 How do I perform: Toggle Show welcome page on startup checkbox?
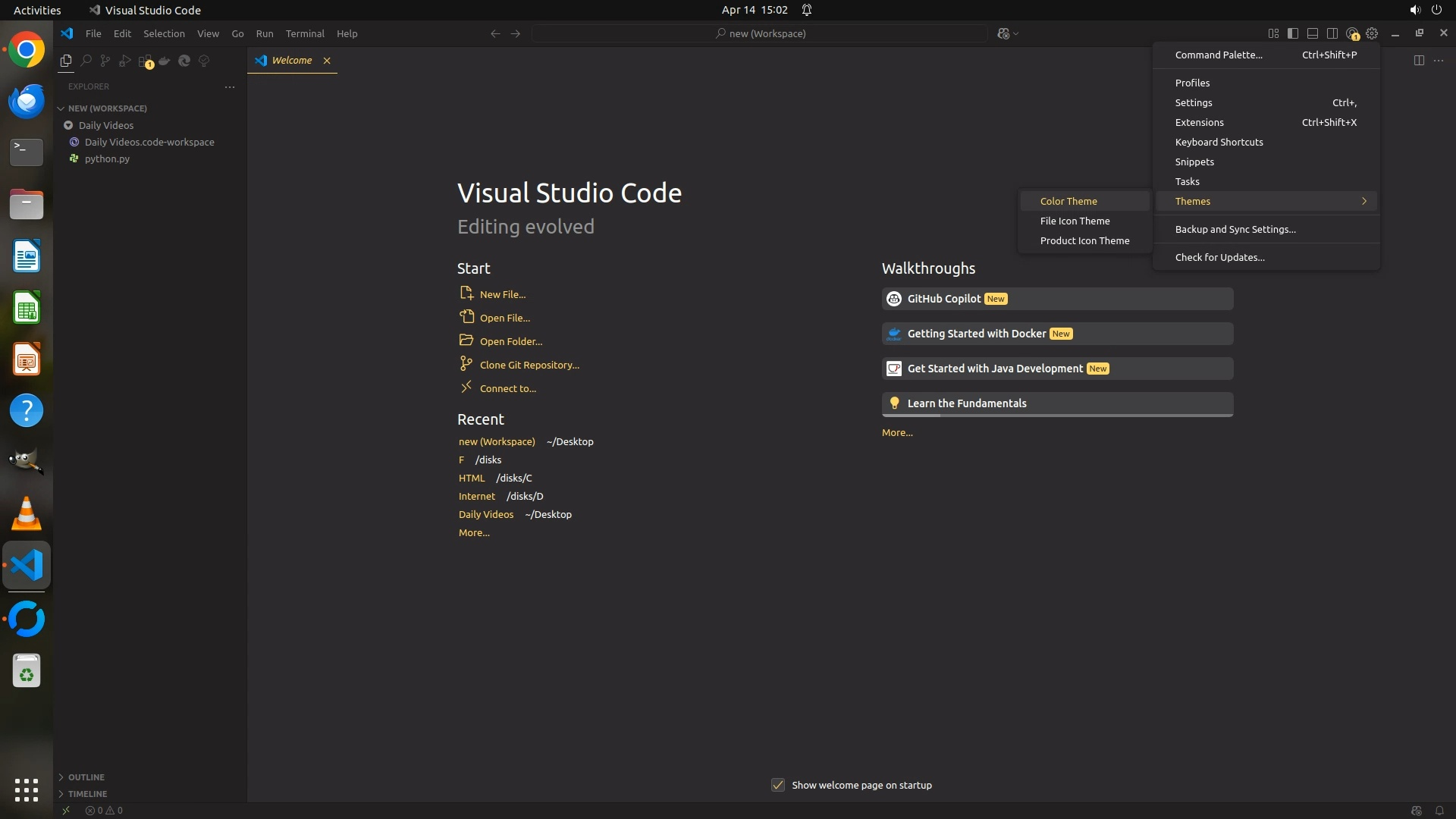click(x=778, y=785)
